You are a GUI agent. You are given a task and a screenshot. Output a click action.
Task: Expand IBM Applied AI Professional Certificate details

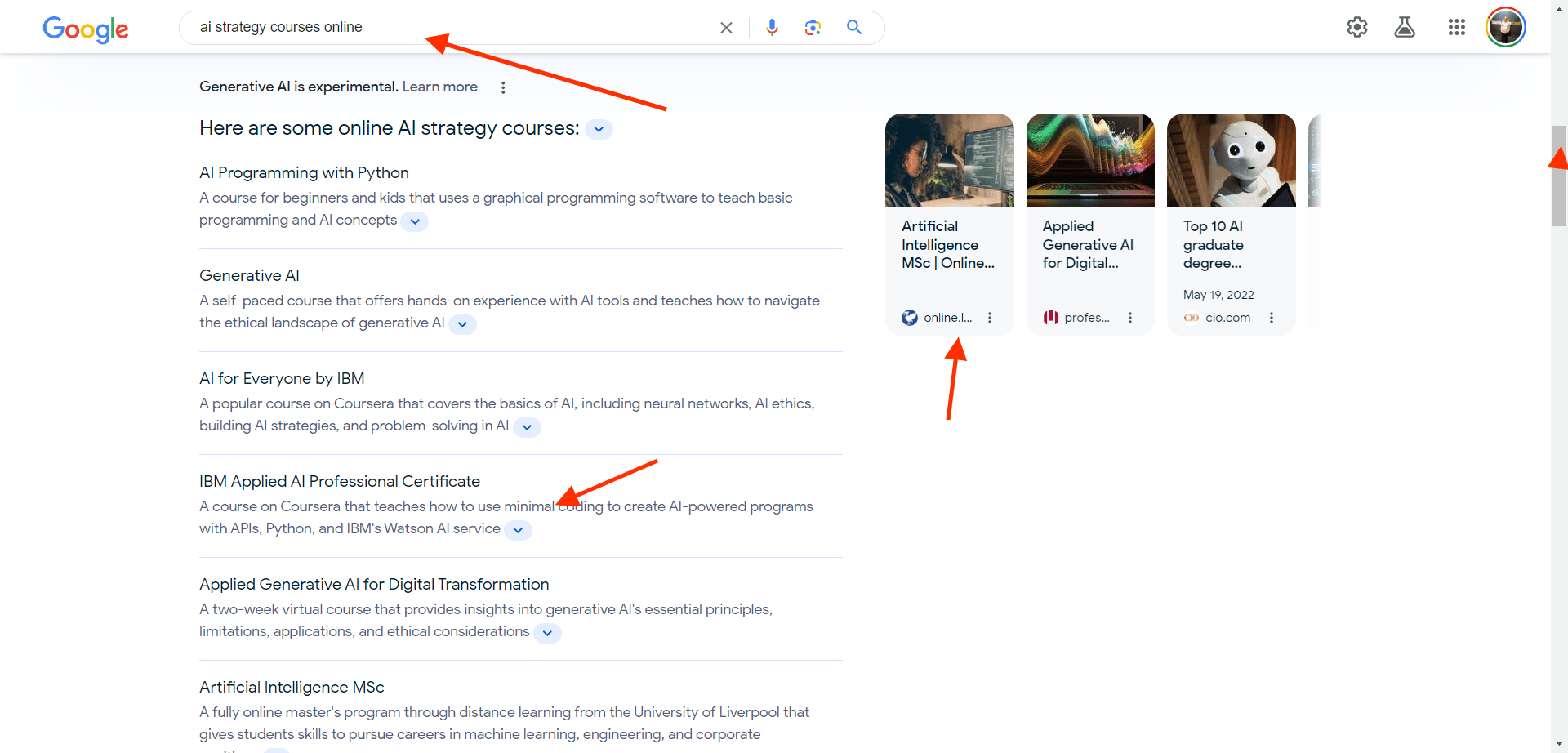pyautogui.click(x=518, y=530)
